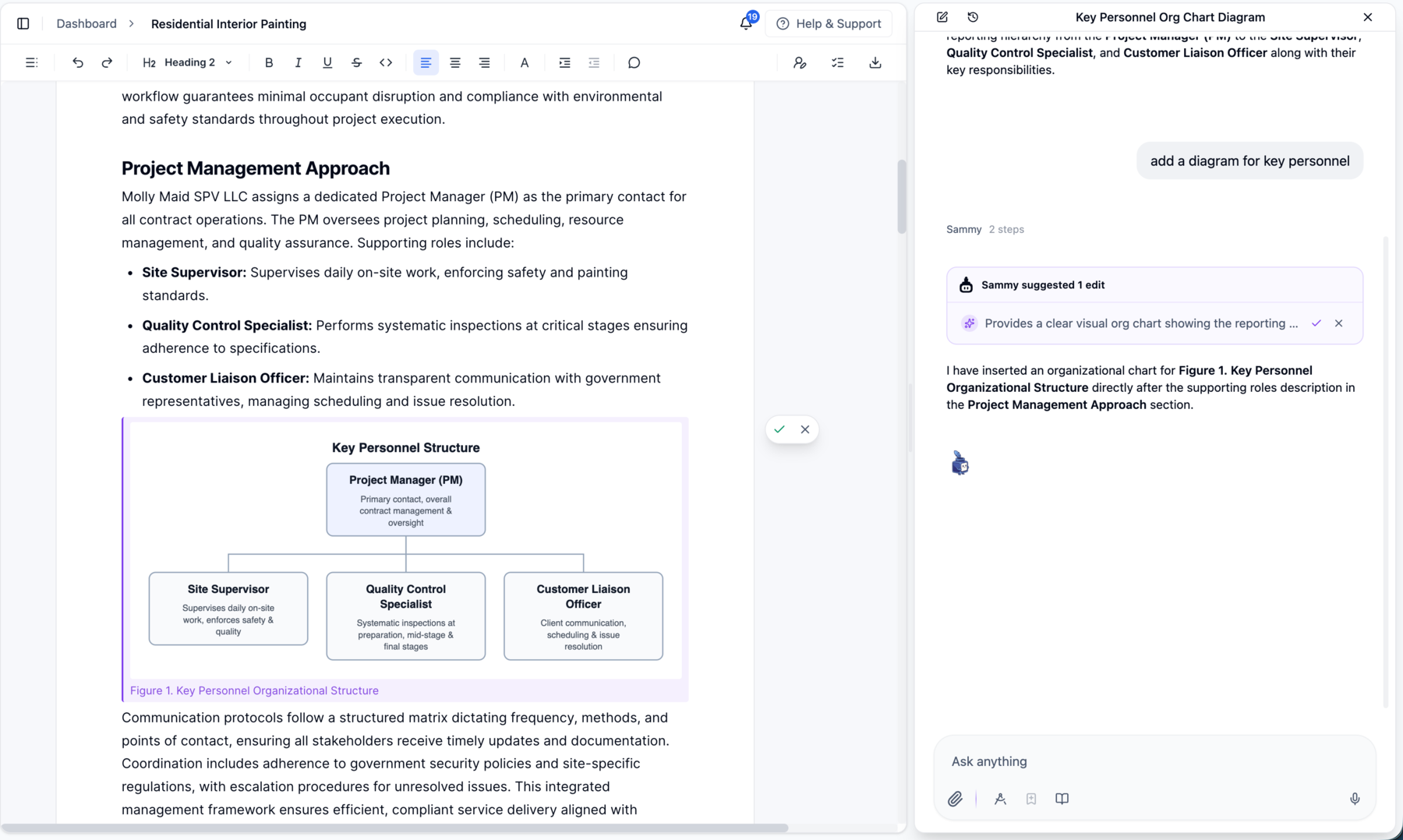Increase indent of the paragraph

click(x=565, y=62)
